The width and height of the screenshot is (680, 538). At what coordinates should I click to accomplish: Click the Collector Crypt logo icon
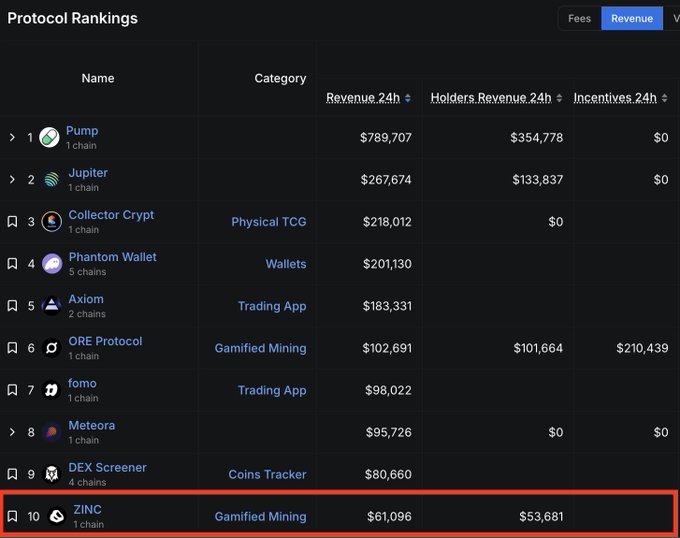tap(52, 222)
